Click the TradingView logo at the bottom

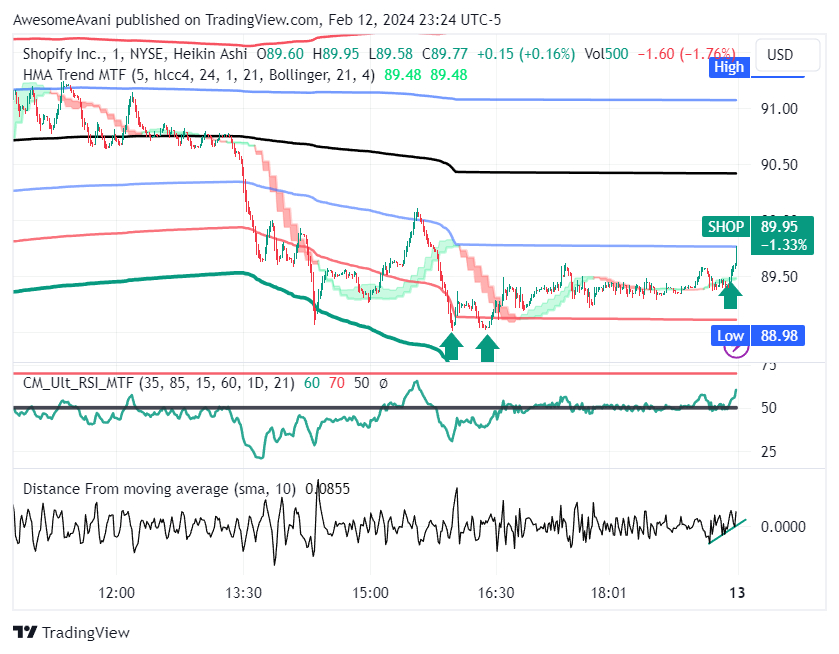[71, 633]
